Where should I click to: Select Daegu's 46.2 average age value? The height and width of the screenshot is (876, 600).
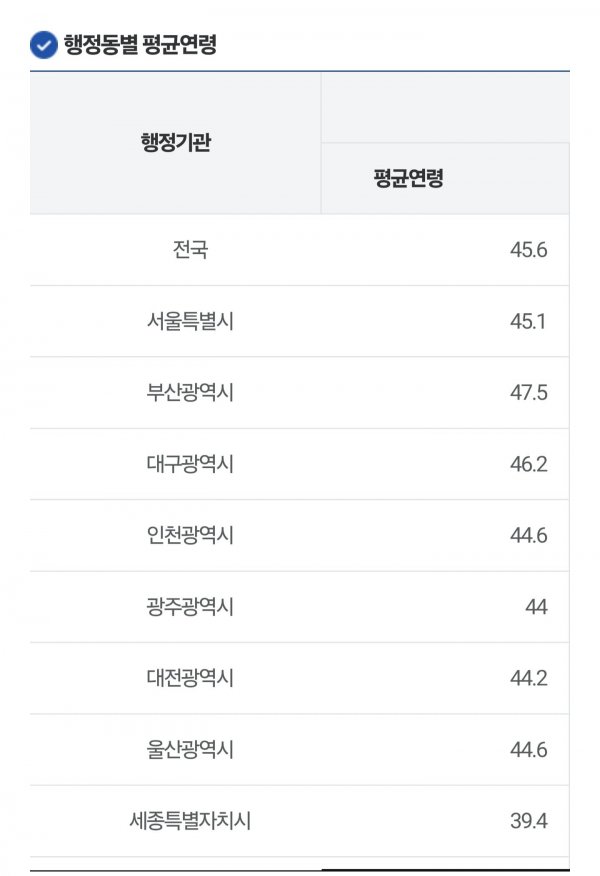point(528,464)
